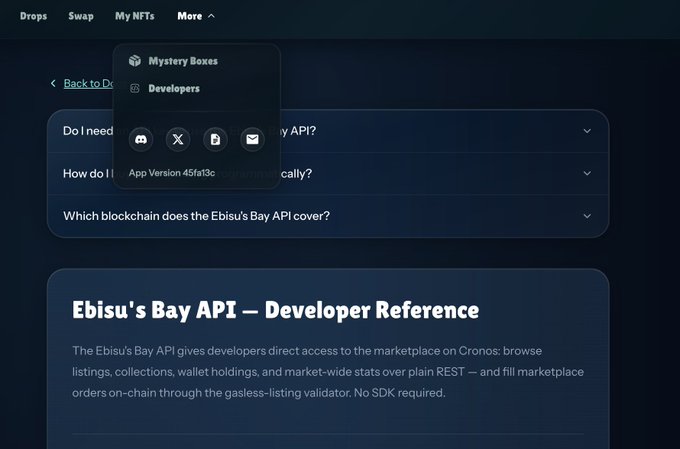Screen dimensions: 680x449
Task: Open the X (Twitter) link icon
Action: [x=178, y=139]
